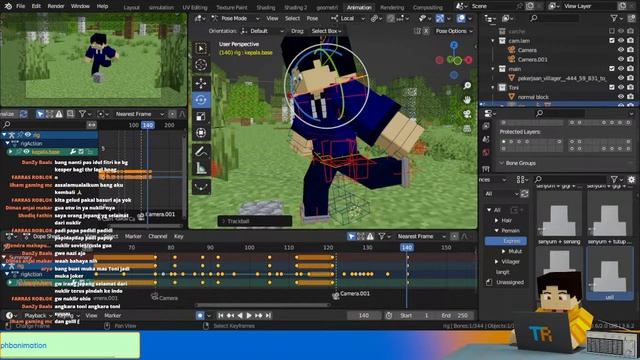This screenshot has width=640, height=360.
Task: Toggle auto keying record button
Action: point(200,316)
